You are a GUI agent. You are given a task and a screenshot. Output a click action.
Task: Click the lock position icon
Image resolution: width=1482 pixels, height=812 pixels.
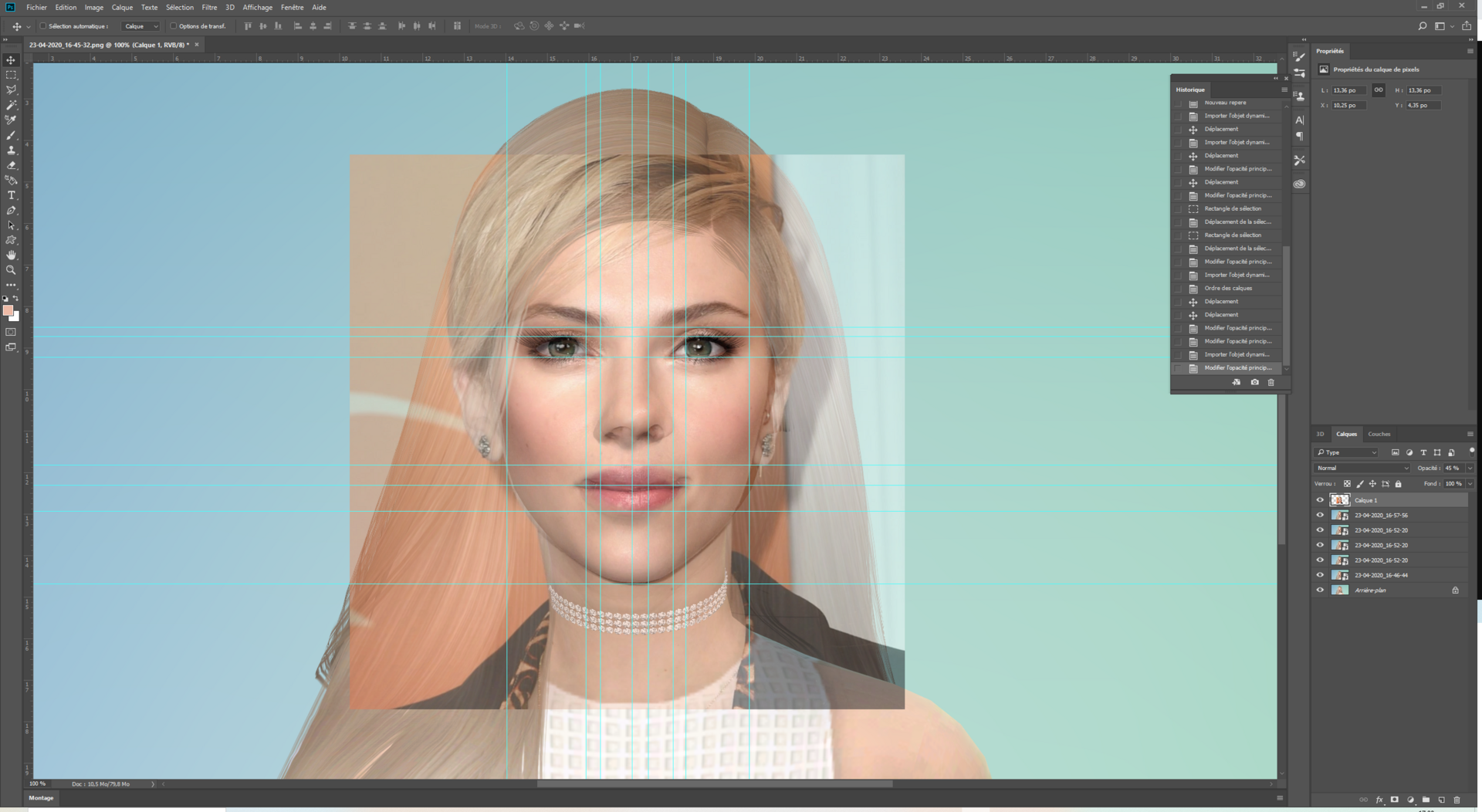(x=1372, y=484)
